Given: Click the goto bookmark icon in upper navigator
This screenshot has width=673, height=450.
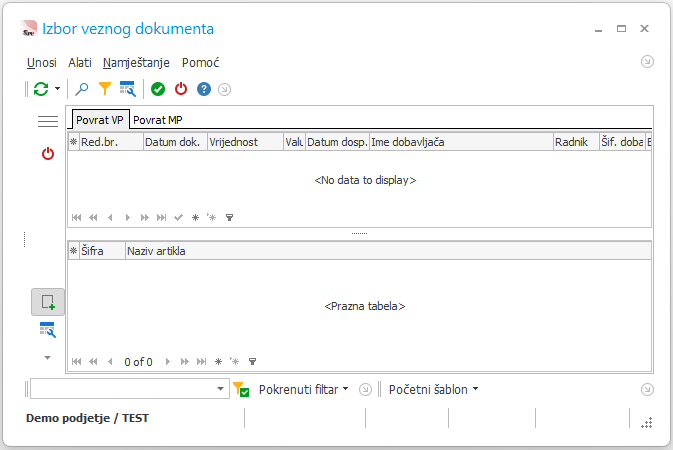Looking at the screenshot, I should pos(212,217).
